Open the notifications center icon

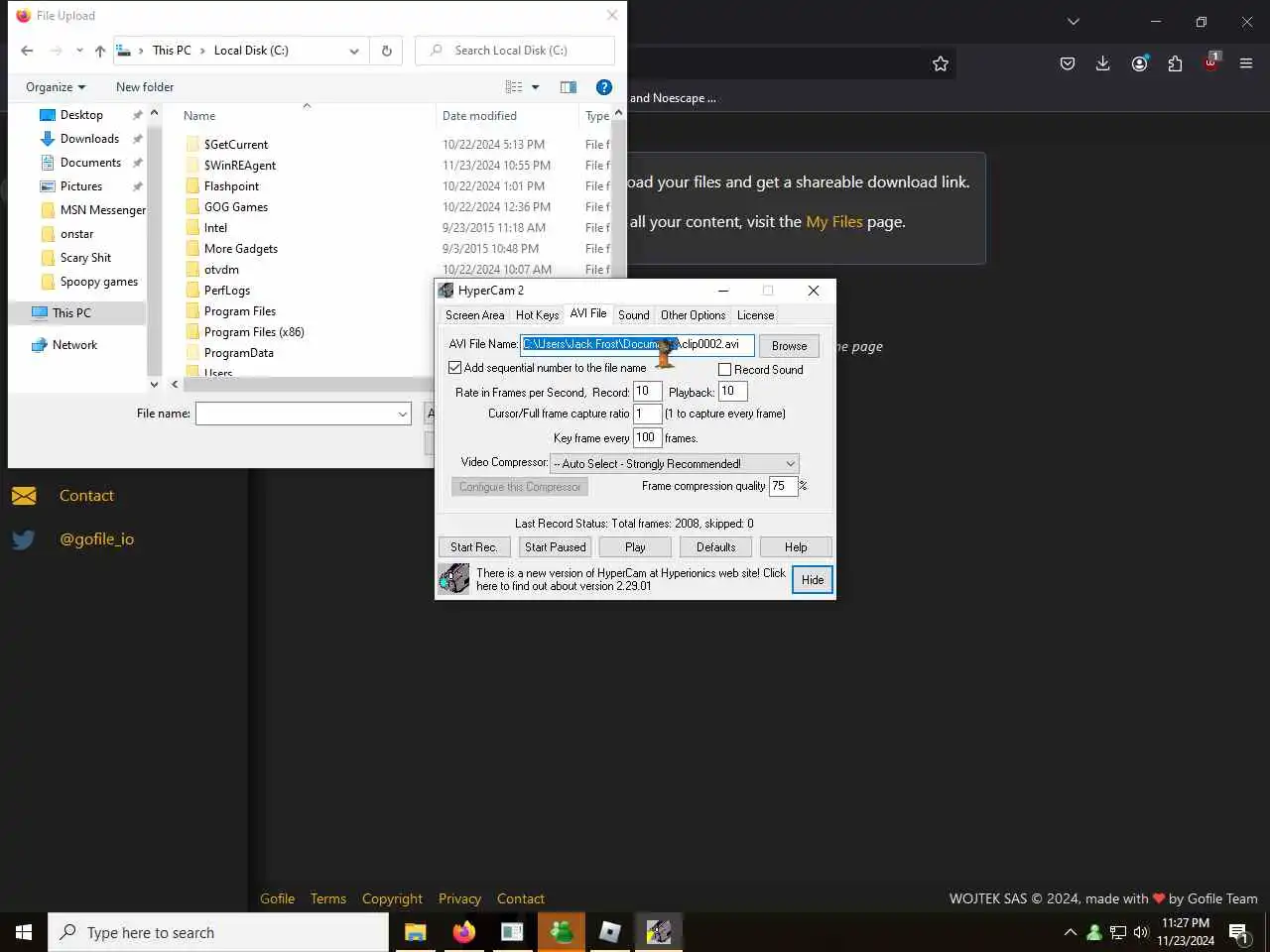pyautogui.click(x=1238, y=932)
